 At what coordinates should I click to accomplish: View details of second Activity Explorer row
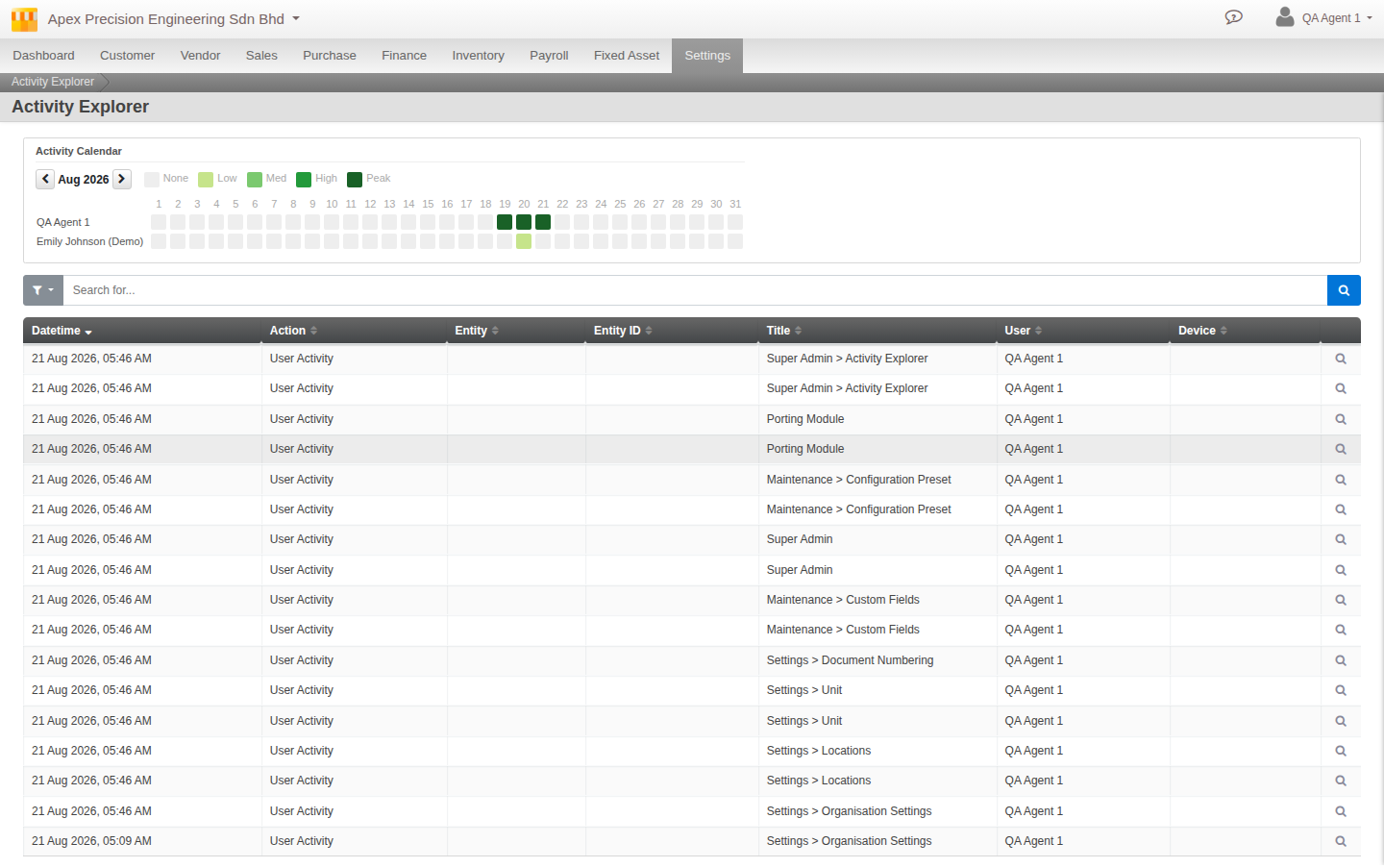coord(1341,388)
